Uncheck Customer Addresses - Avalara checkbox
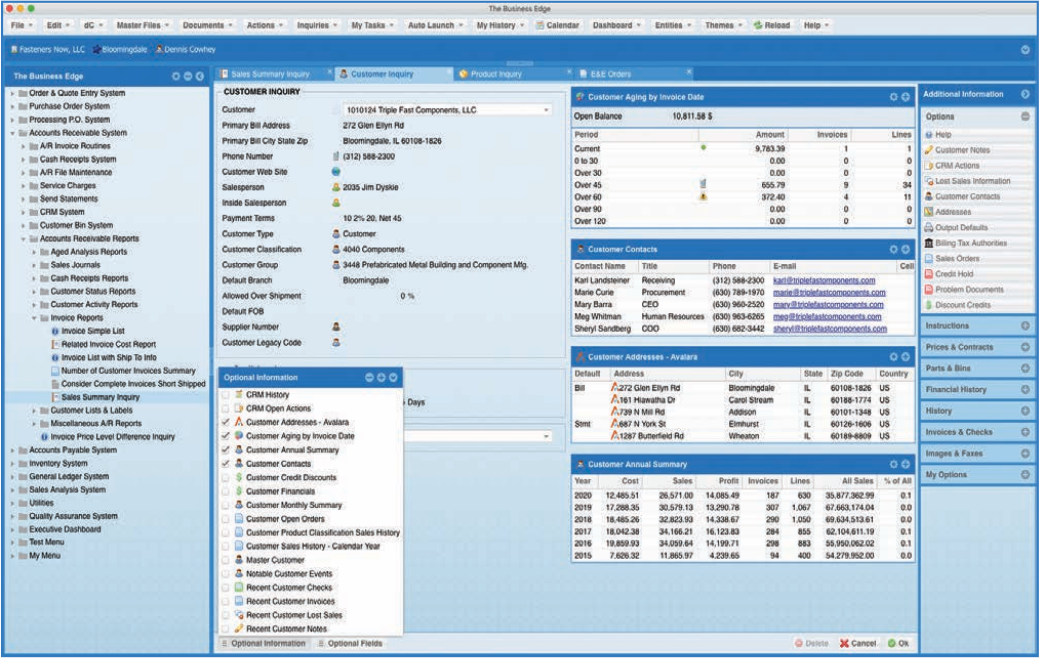1040x659 pixels. [x=226, y=422]
